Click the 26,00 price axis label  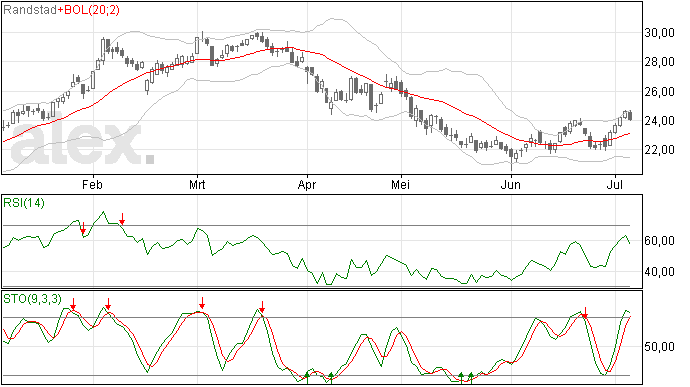[659, 92]
